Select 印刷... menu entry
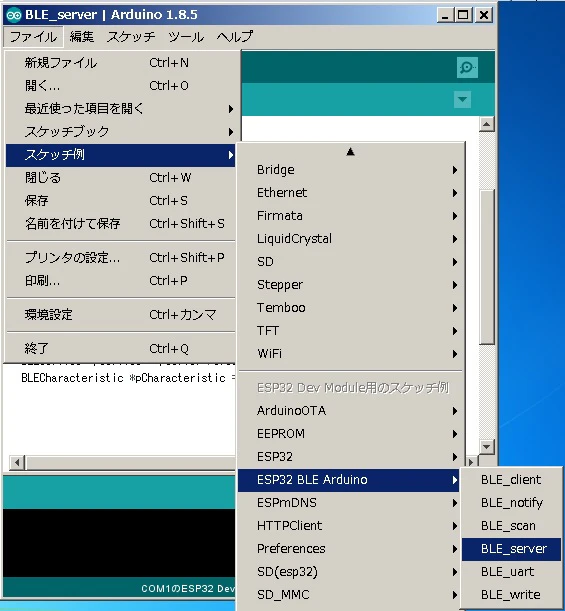This screenshot has height=611, width=565. (x=121, y=281)
